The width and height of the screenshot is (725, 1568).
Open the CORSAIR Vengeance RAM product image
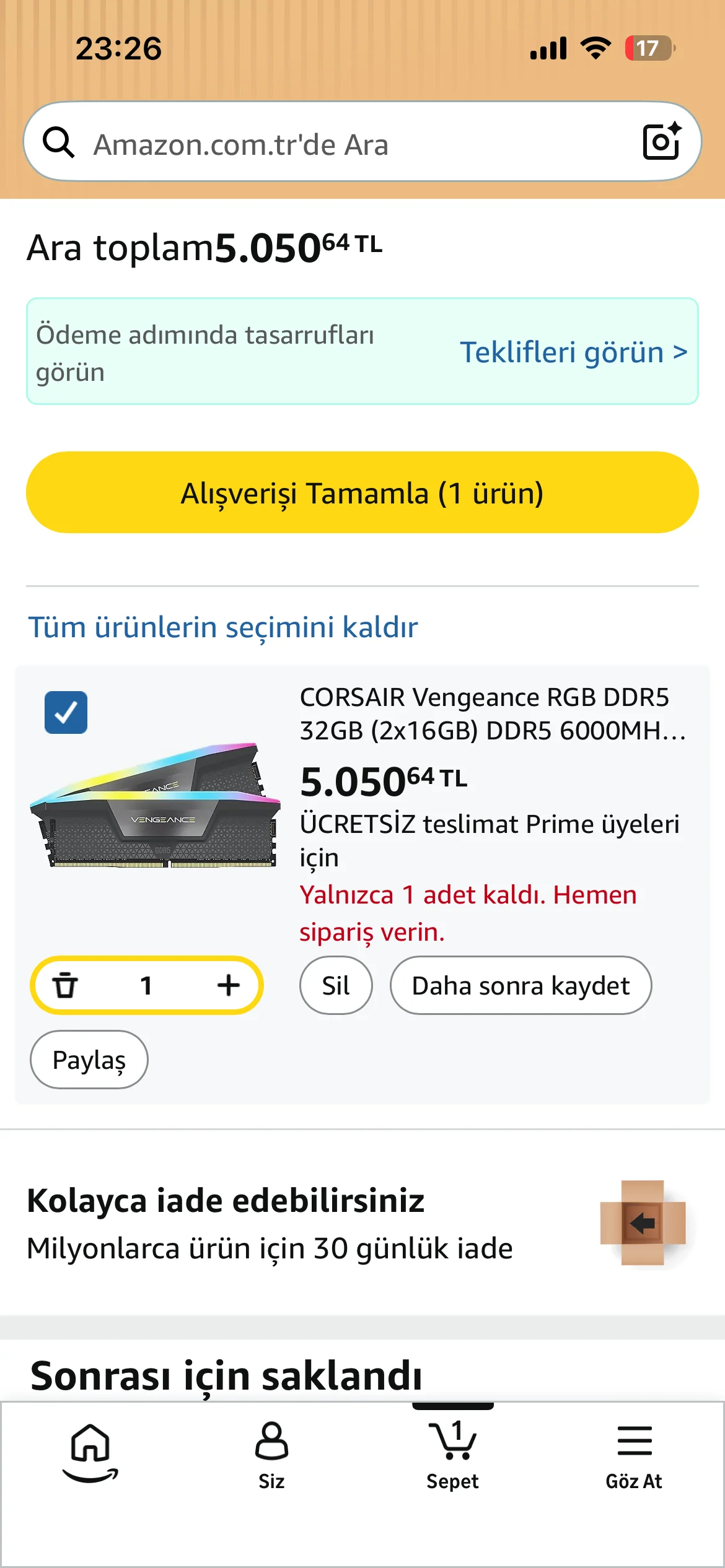pos(156,805)
